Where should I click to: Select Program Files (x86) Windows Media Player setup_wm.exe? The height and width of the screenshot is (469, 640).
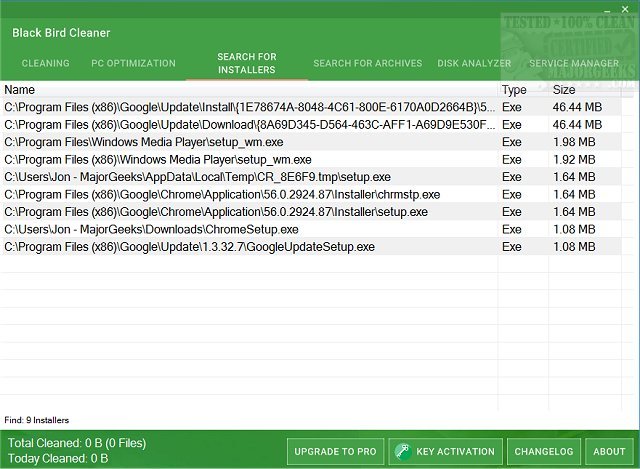(x=312, y=160)
